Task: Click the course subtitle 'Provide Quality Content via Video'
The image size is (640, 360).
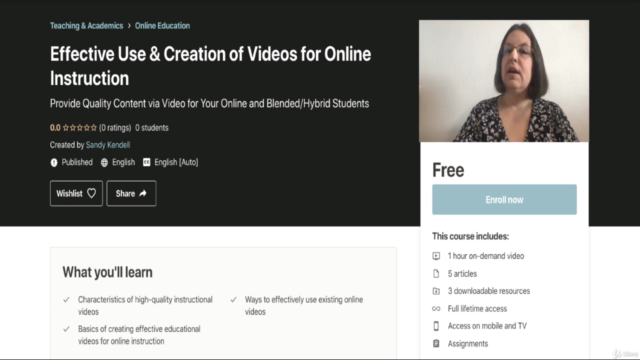Action: coord(209,104)
